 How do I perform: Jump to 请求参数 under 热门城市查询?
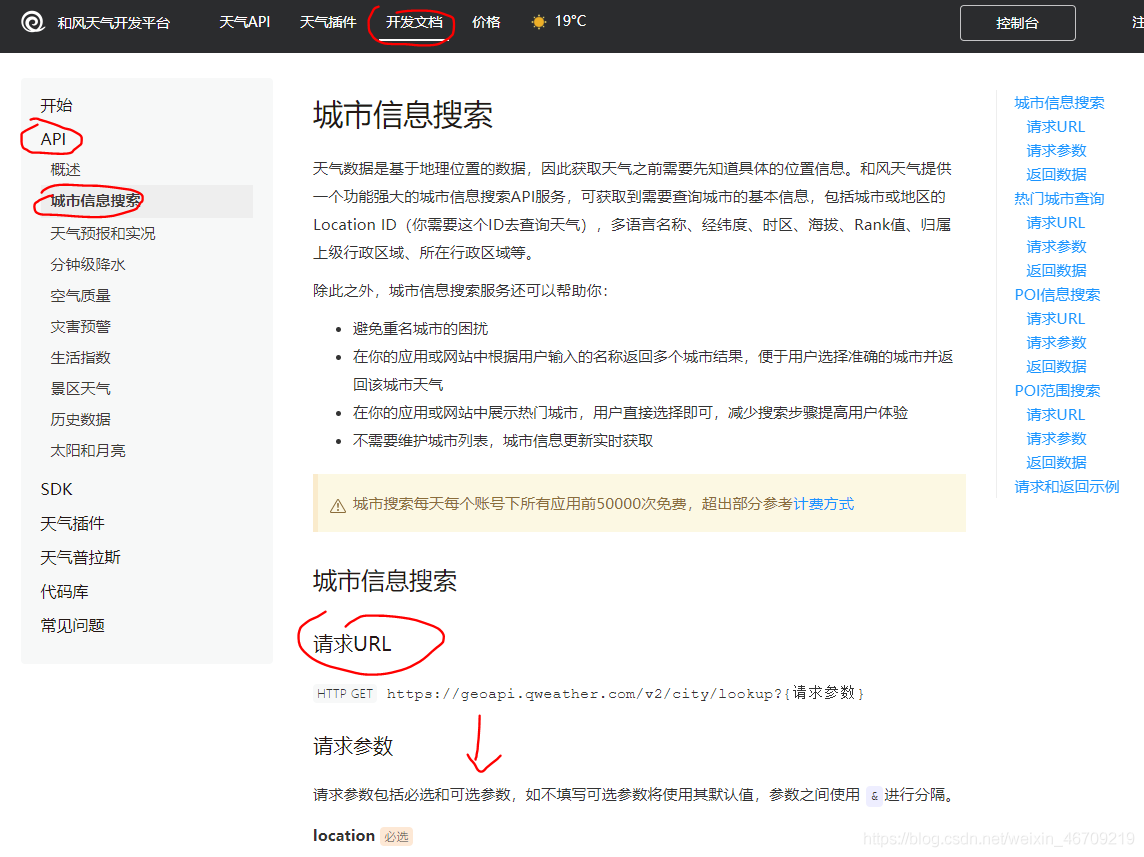(x=1056, y=247)
